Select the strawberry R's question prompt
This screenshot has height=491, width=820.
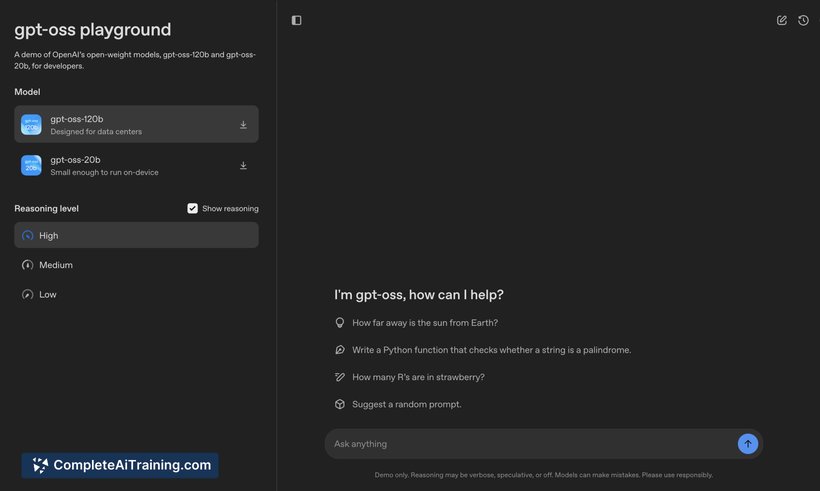click(418, 377)
